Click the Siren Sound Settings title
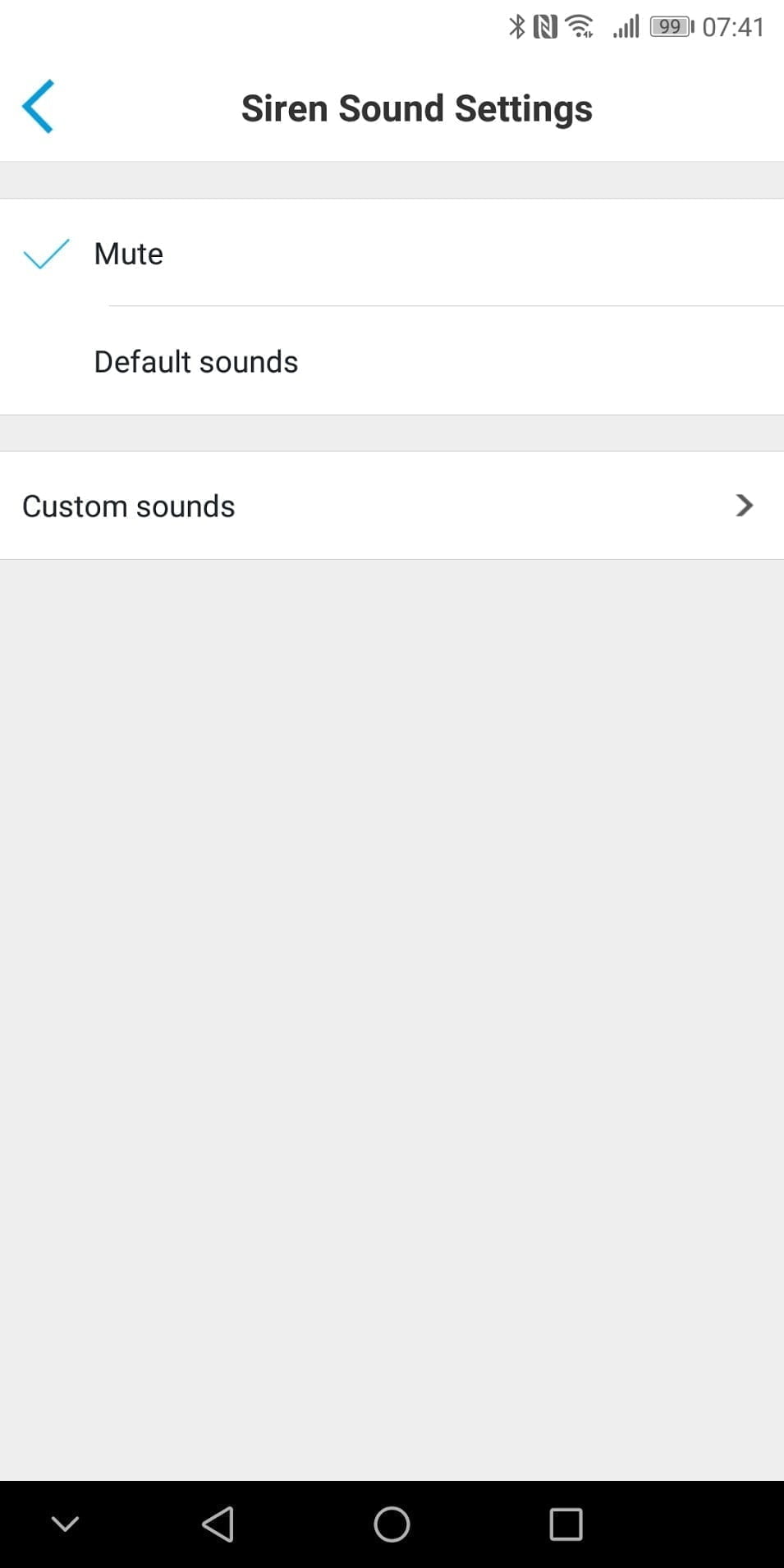The height and width of the screenshot is (1568, 784). (416, 108)
